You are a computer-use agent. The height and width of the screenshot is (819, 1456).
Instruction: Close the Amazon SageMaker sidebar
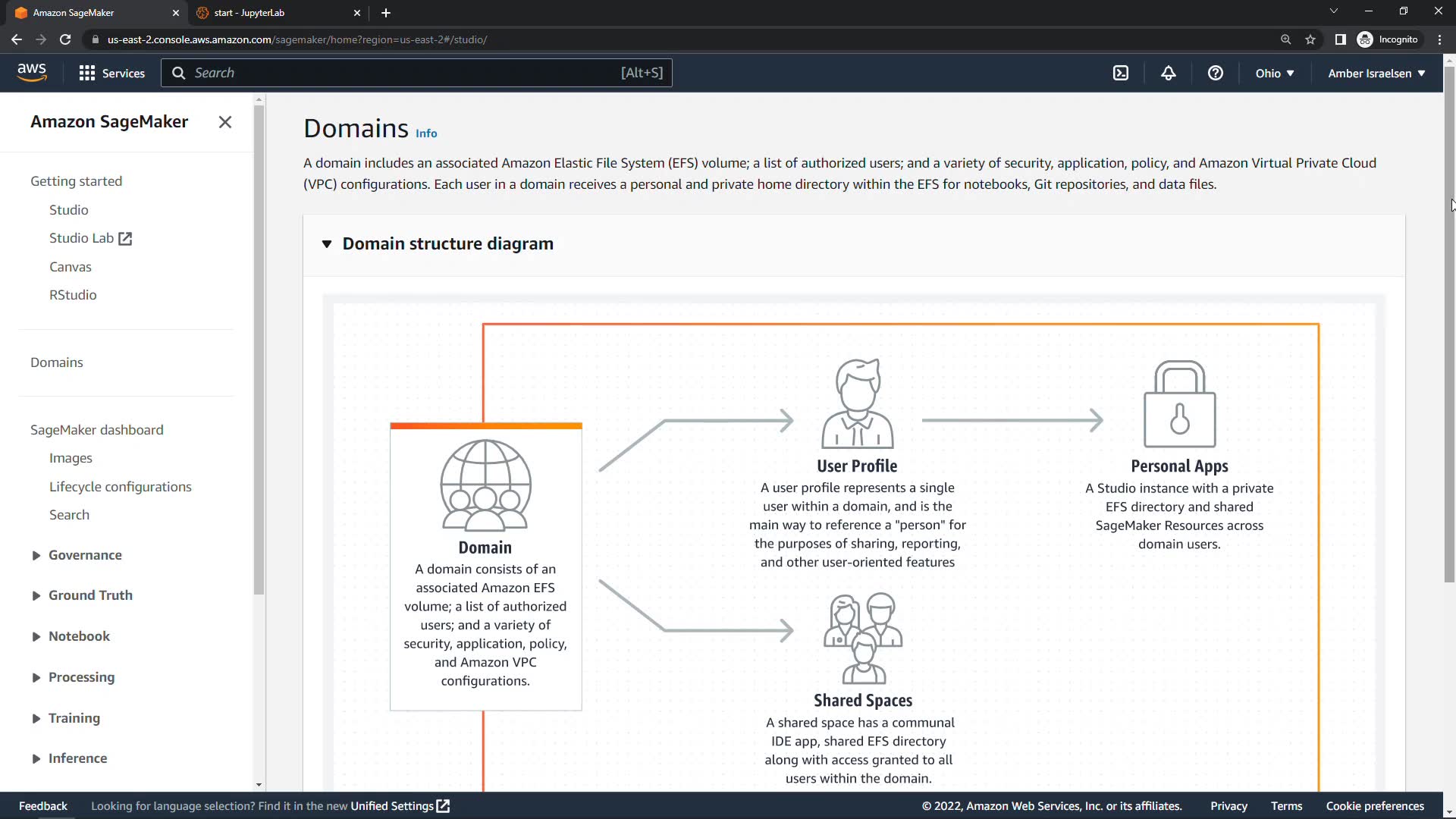225,122
